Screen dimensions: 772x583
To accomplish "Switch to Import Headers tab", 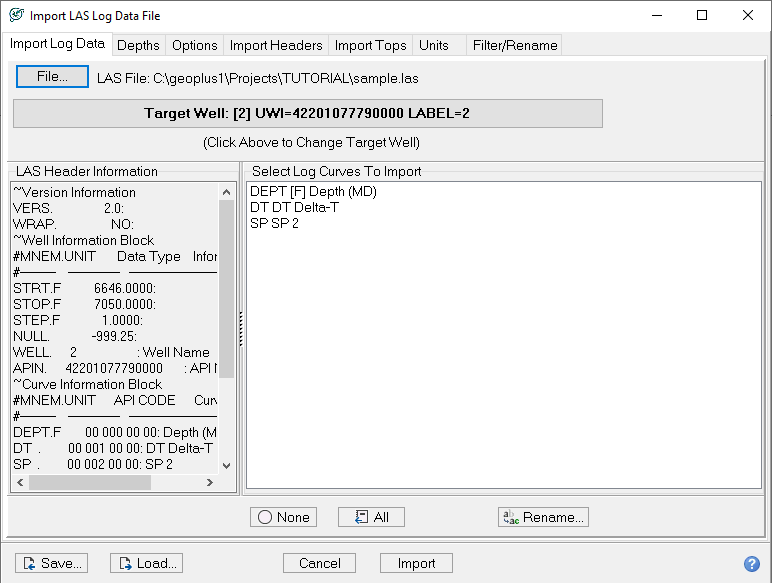I will (276, 45).
